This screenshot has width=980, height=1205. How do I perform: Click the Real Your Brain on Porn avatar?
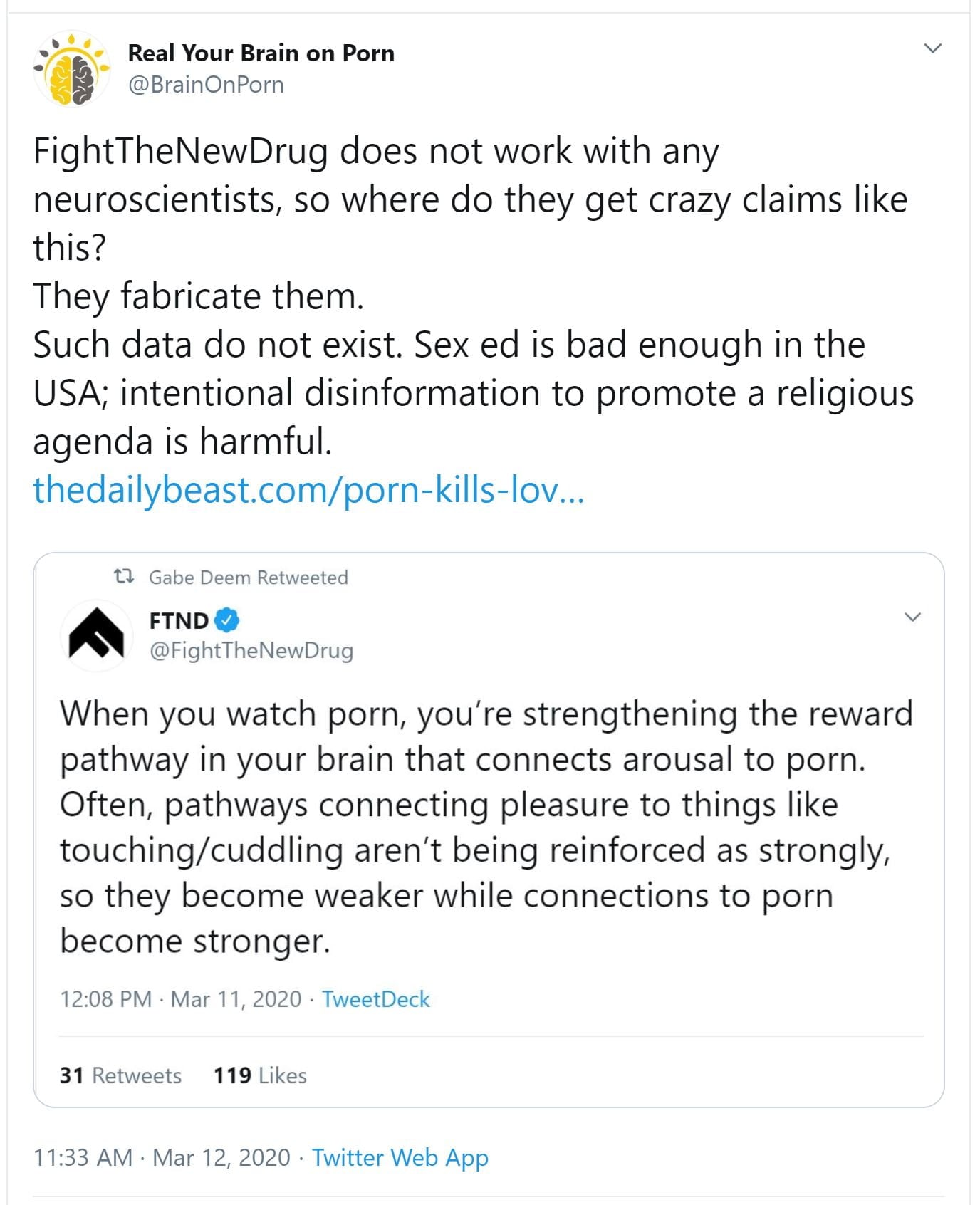coord(71,69)
